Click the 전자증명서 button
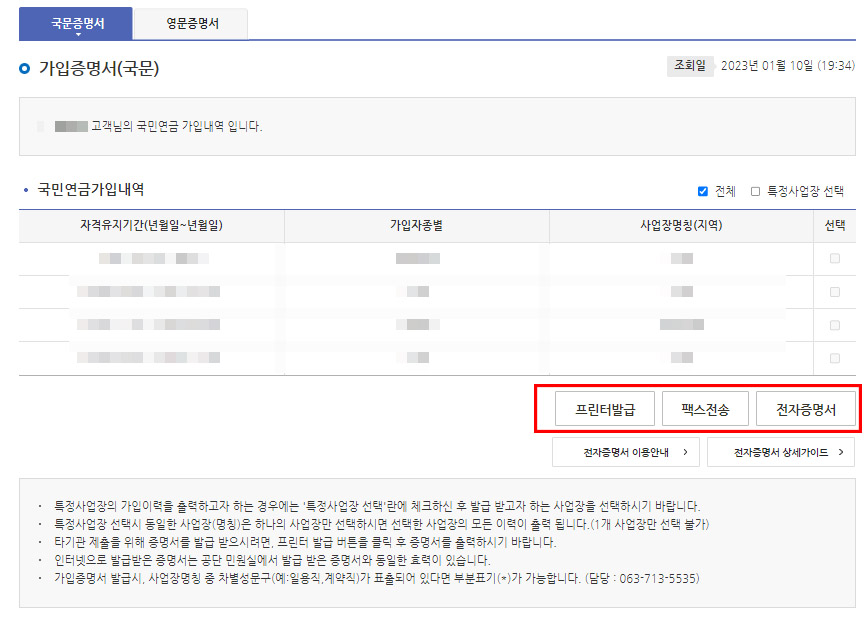Screen dimensions: 868x624 tap(804, 408)
